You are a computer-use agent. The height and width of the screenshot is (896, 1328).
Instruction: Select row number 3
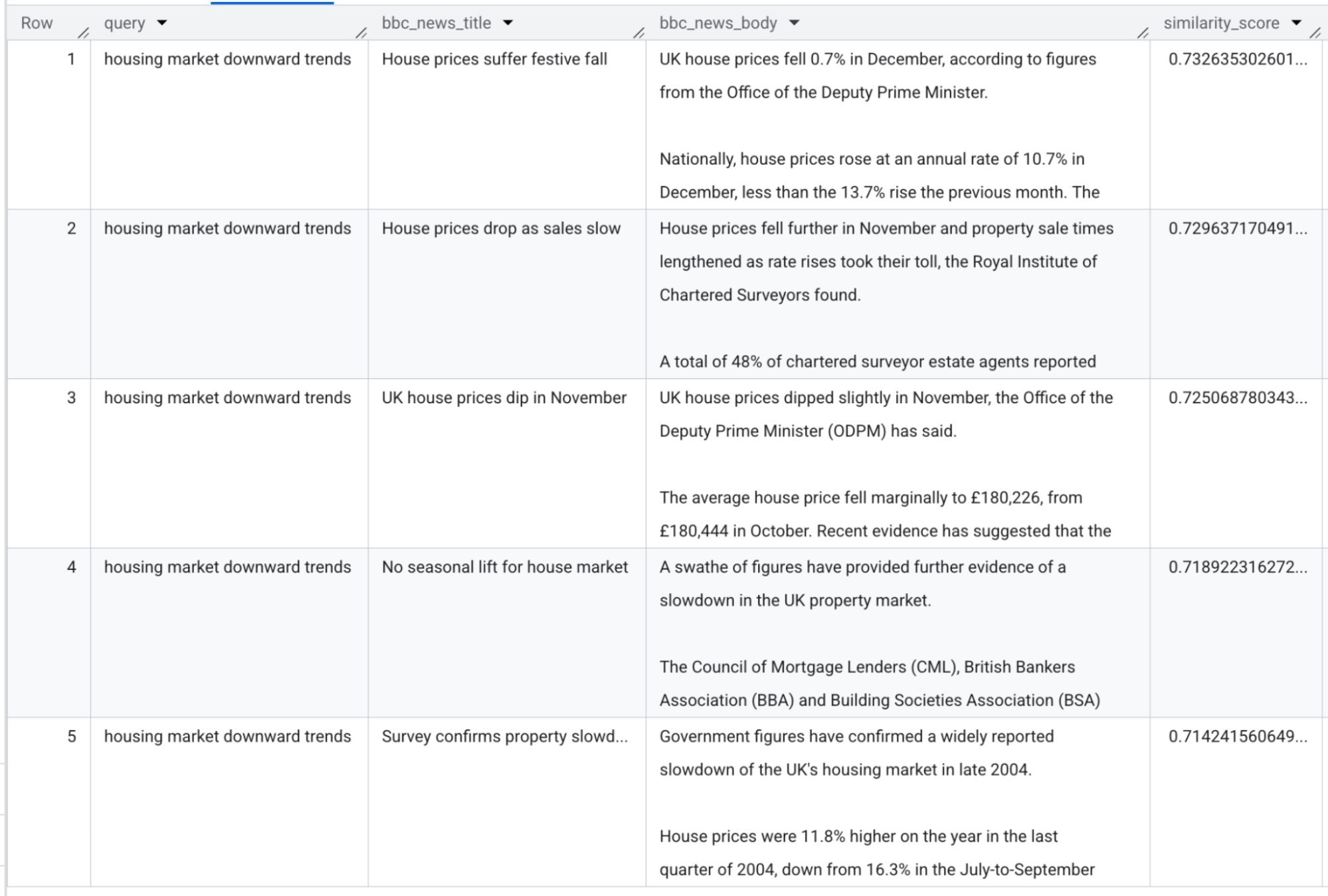pos(71,397)
